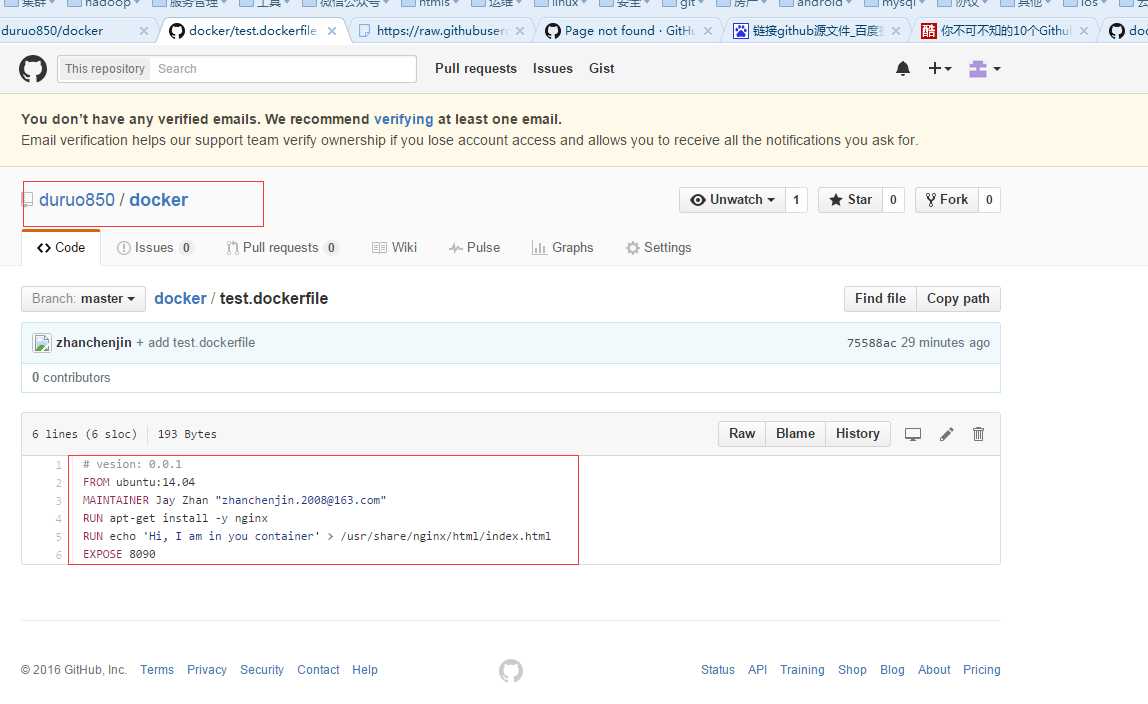Image resolution: width=1148 pixels, height=704 pixels.
Task: Select code line number 1
Action: click(x=59, y=465)
